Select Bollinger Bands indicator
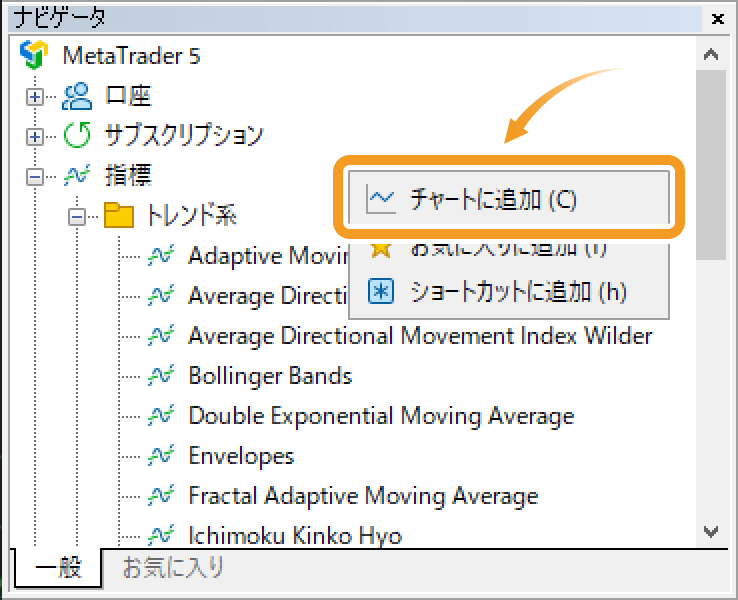This screenshot has width=738, height=600. pyautogui.click(x=270, y=376)
